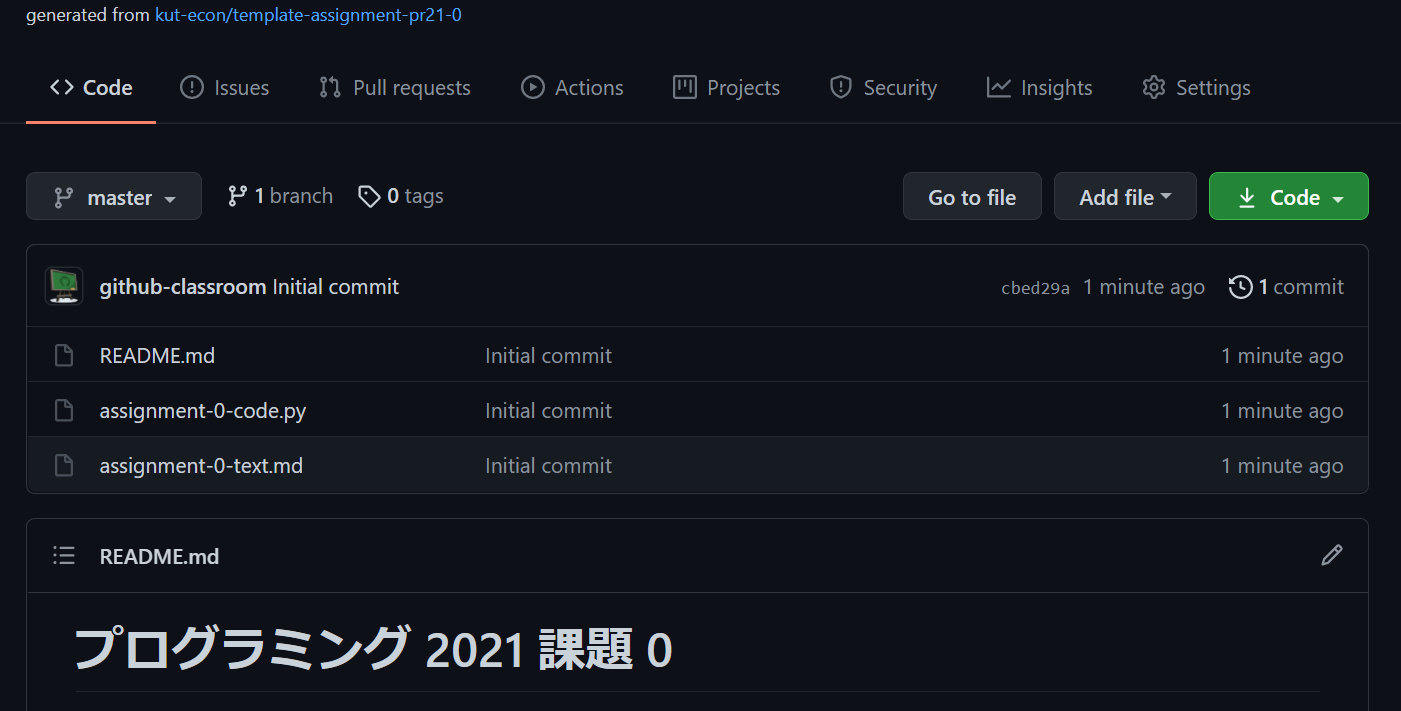Open the Issues tab
1401x711 pixels.
pos(241,87)
